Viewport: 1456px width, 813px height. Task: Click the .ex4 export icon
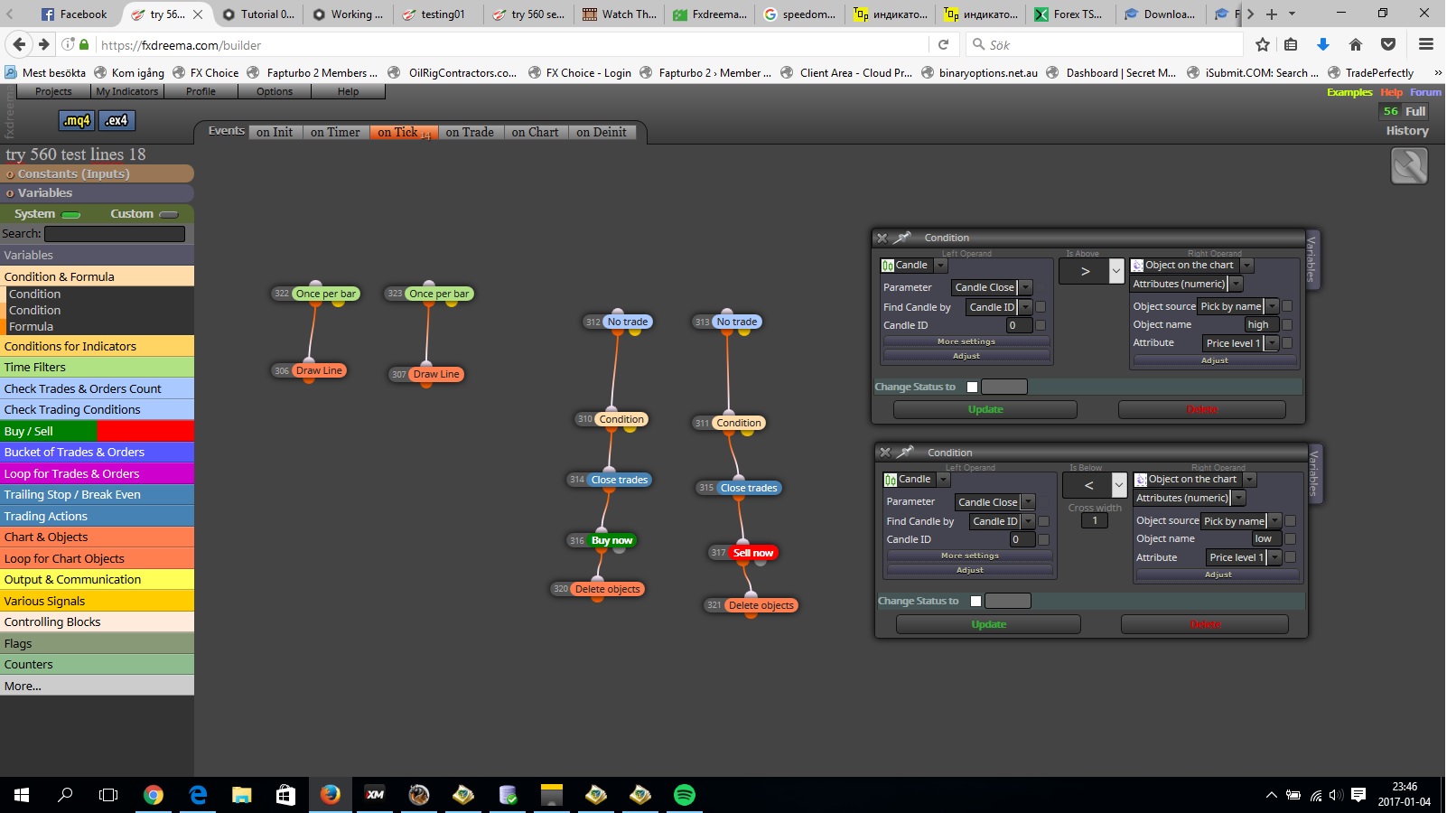116,120
